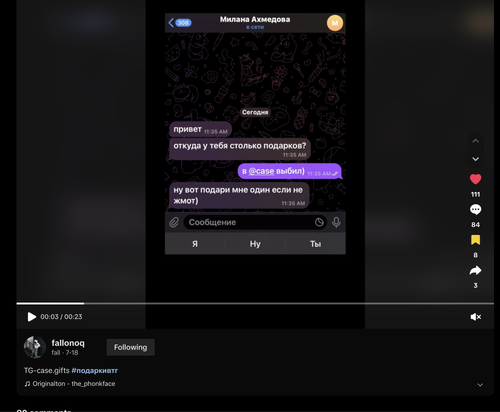Open the @case mention in the message

point(261,171)
